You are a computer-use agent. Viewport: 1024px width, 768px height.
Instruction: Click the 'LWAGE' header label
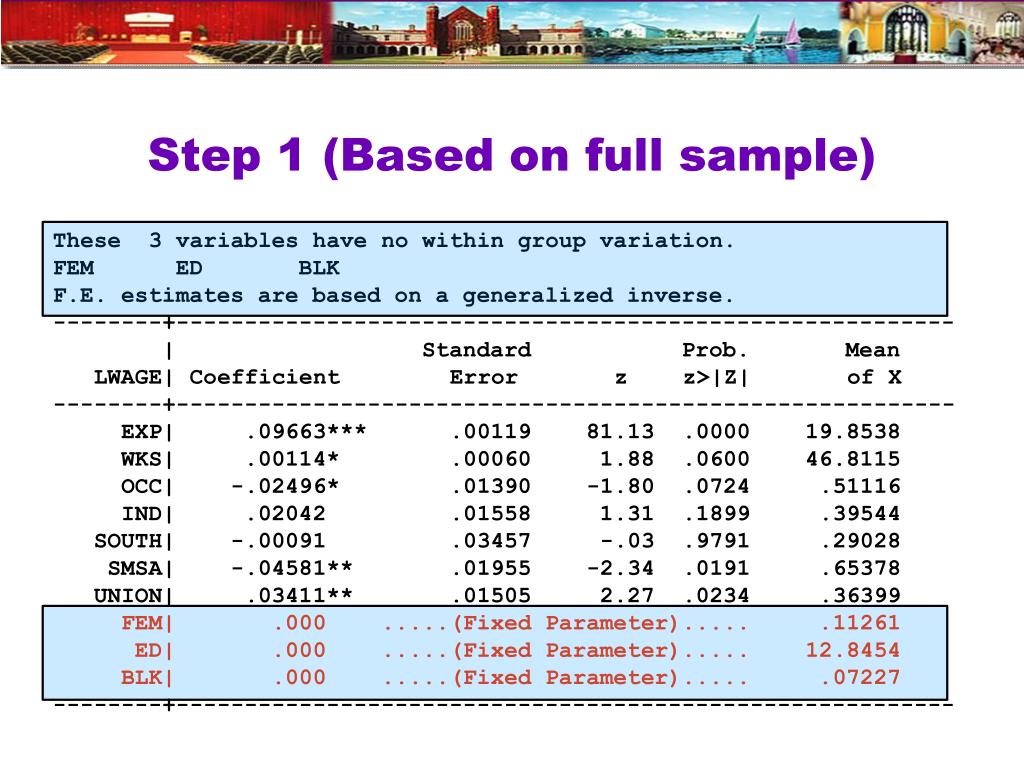(x=127, y=377)
